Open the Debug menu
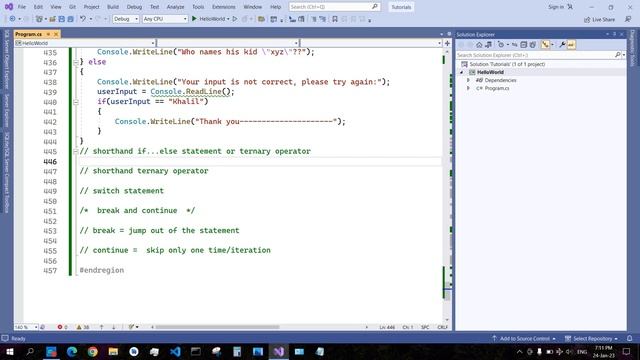Viewport: 640px width, 360px height. (x=134, y=7)
